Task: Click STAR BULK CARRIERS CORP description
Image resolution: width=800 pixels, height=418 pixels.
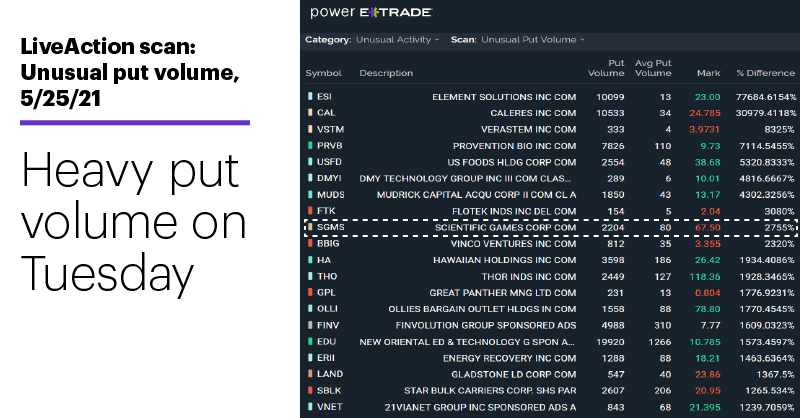Action: (490, 391)
